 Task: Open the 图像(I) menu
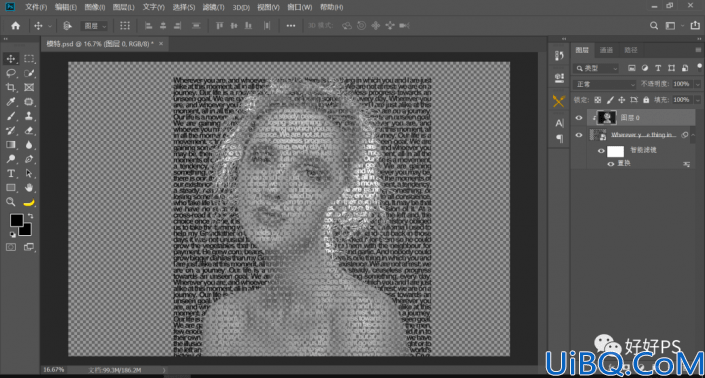[x=95, y=7]
